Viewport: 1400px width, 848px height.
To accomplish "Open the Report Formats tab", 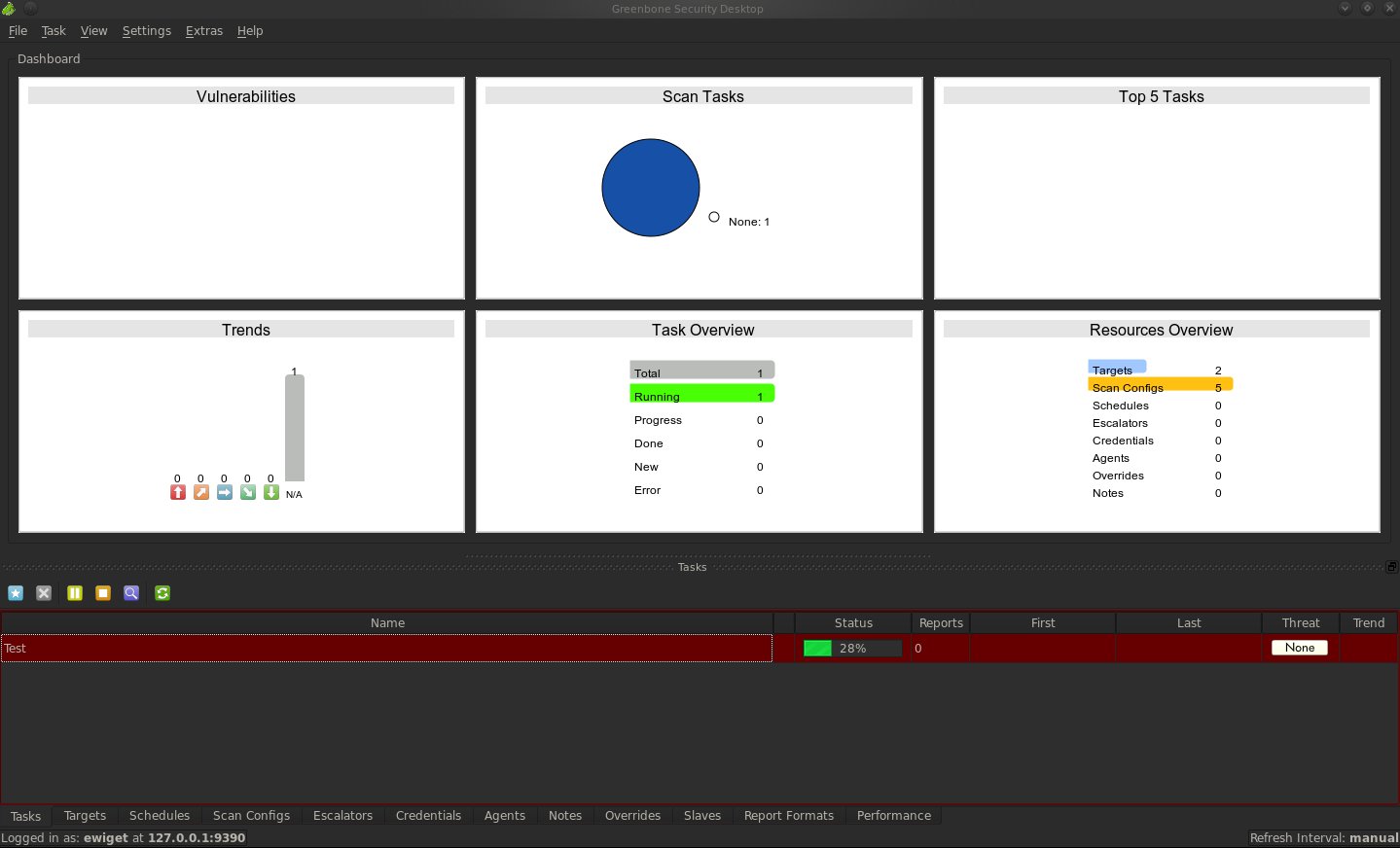I will 788,815.
